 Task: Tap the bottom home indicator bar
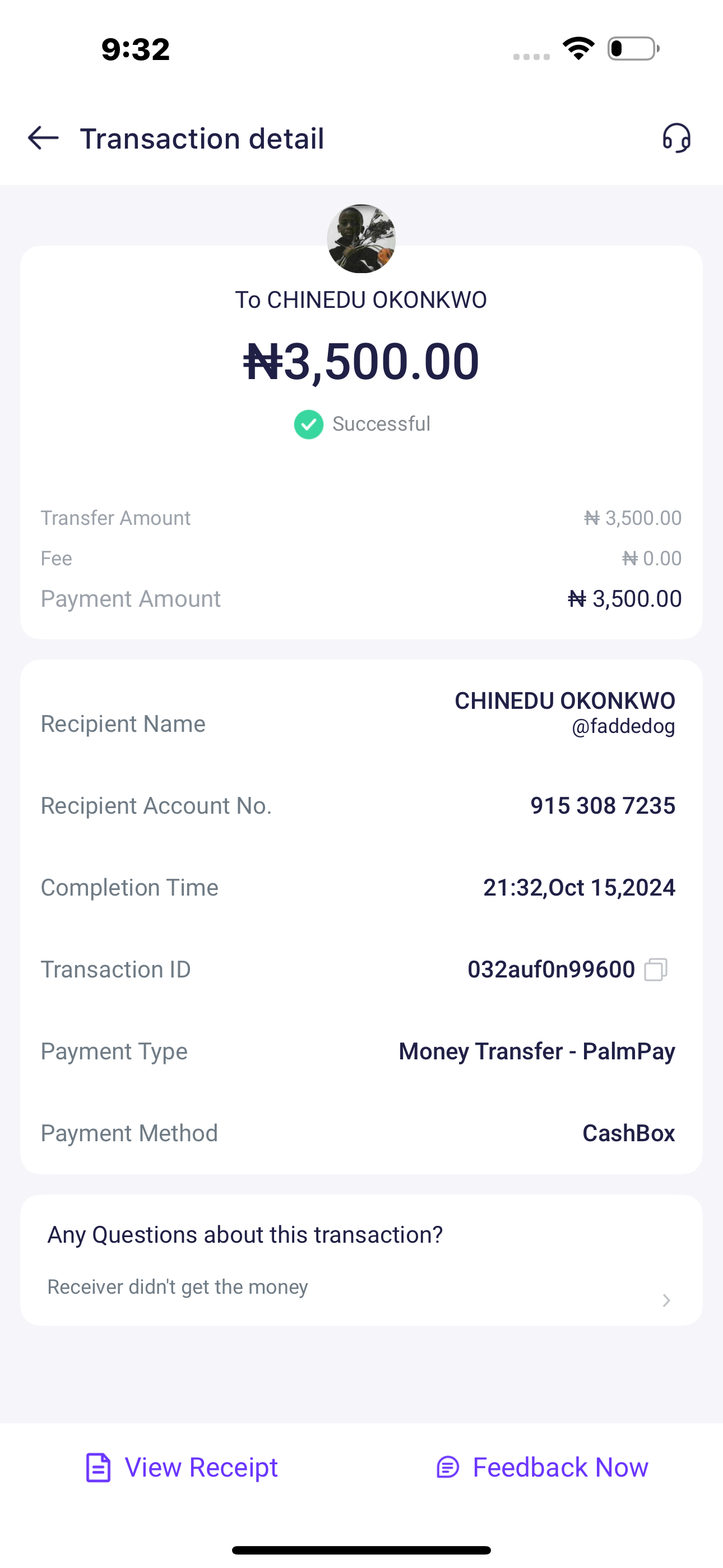[x=361, y=1549]
